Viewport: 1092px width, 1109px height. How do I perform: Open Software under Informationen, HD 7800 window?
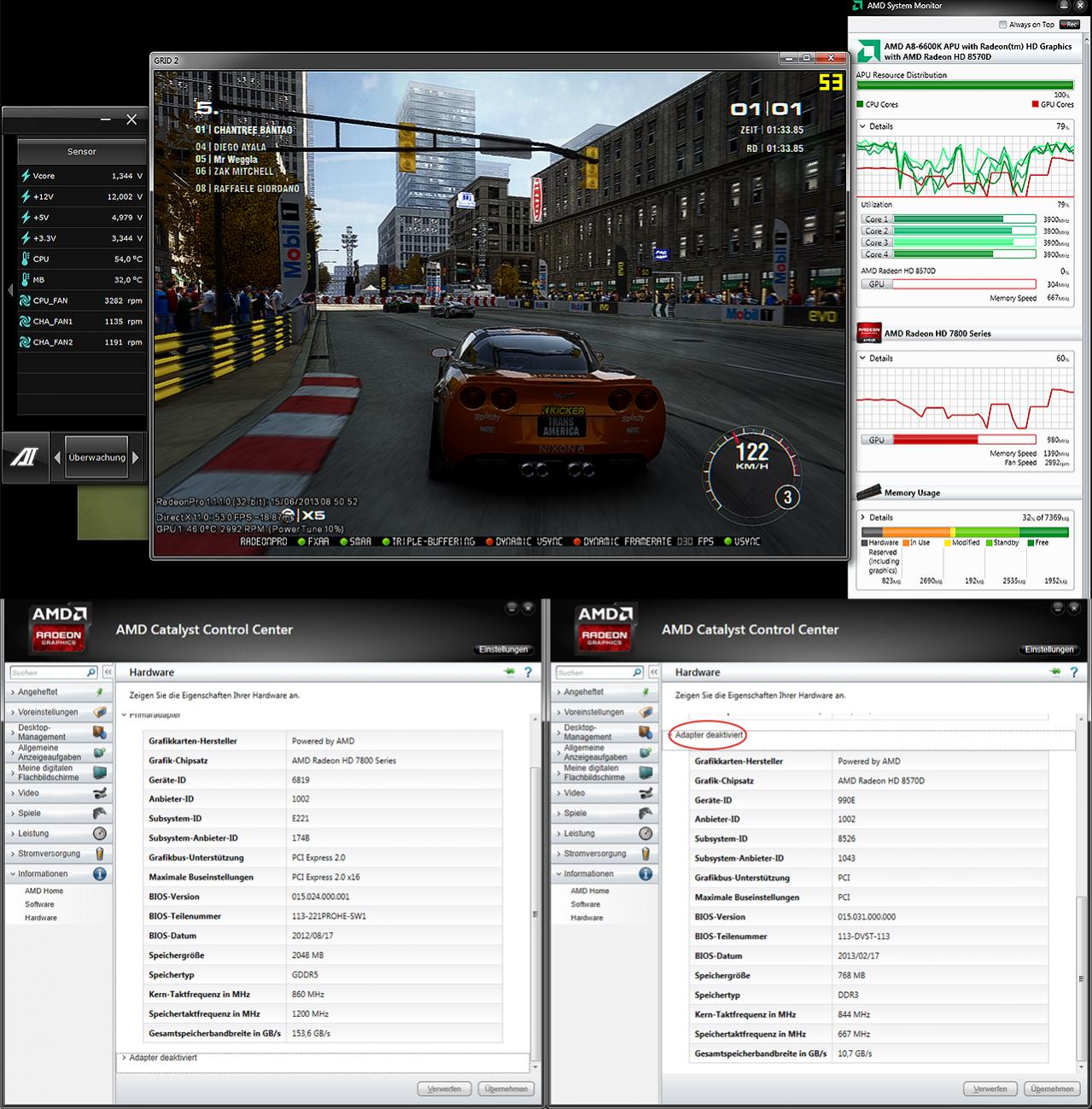point(39,904)
